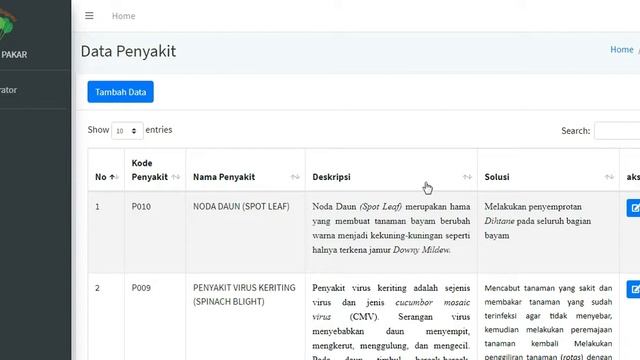Sort table by No column
Image resolution: width=640 pixels, height=360 pixels.
coord(106,177)
